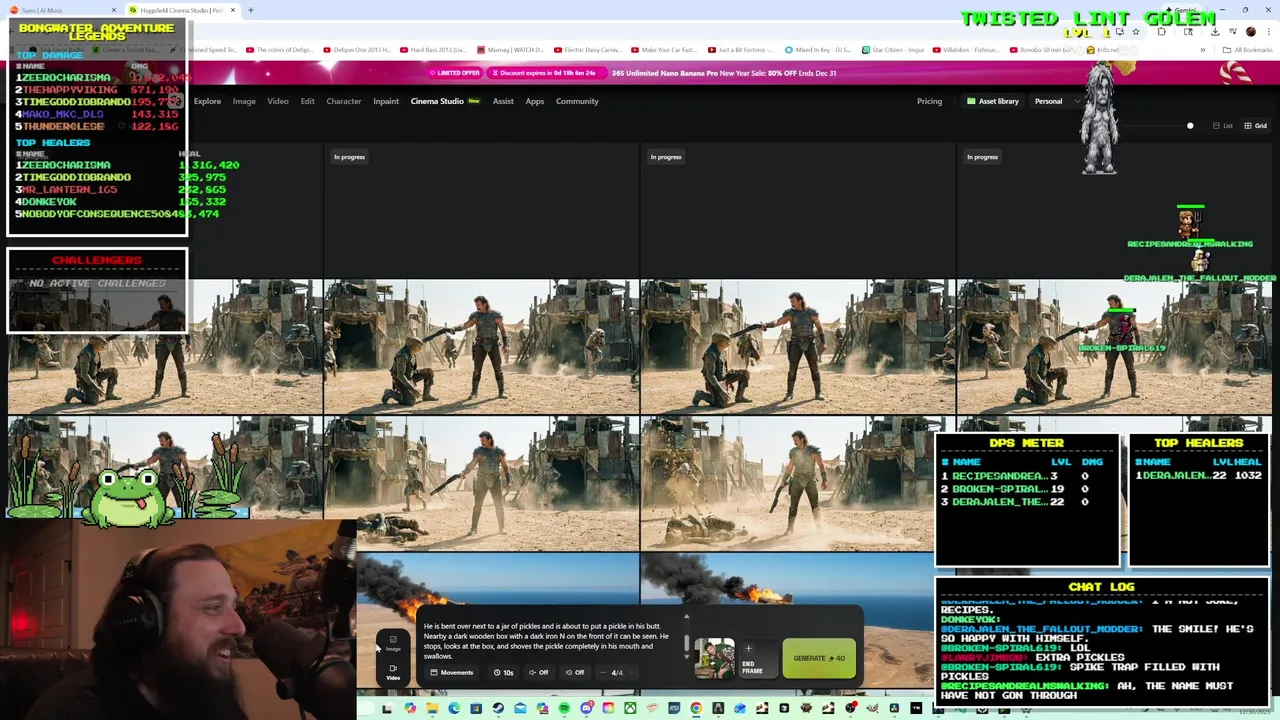1280x720 pixels.
Task: Open Copilot from the taskbar
Action: 410,709
